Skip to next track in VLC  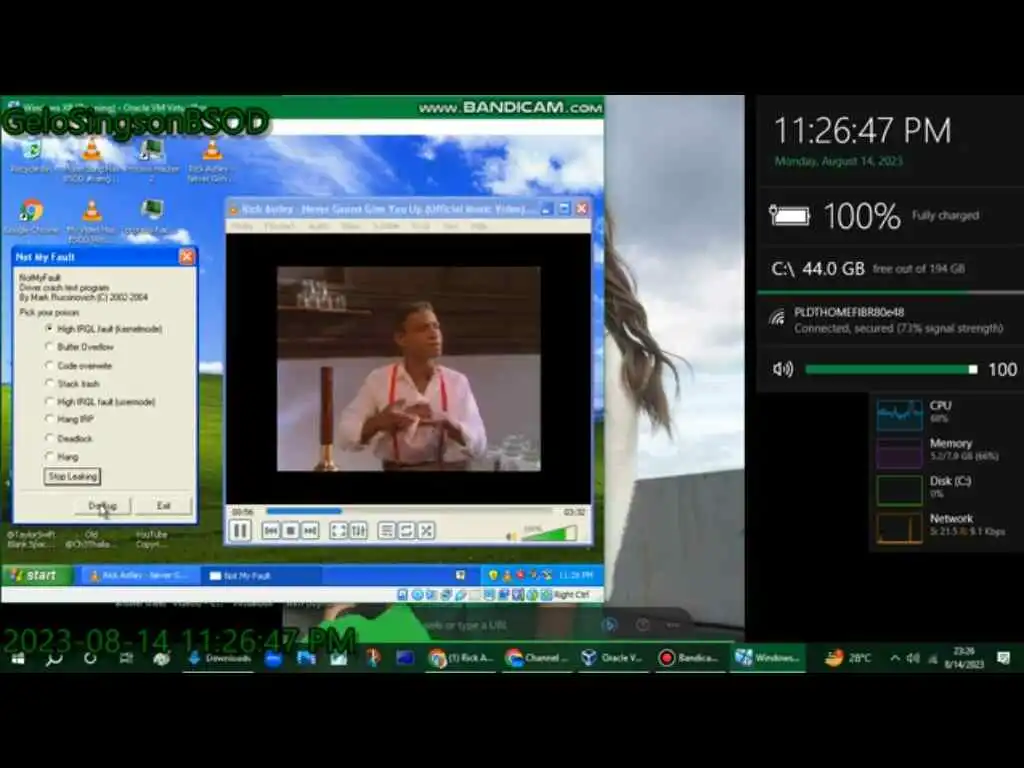(310, 531)
